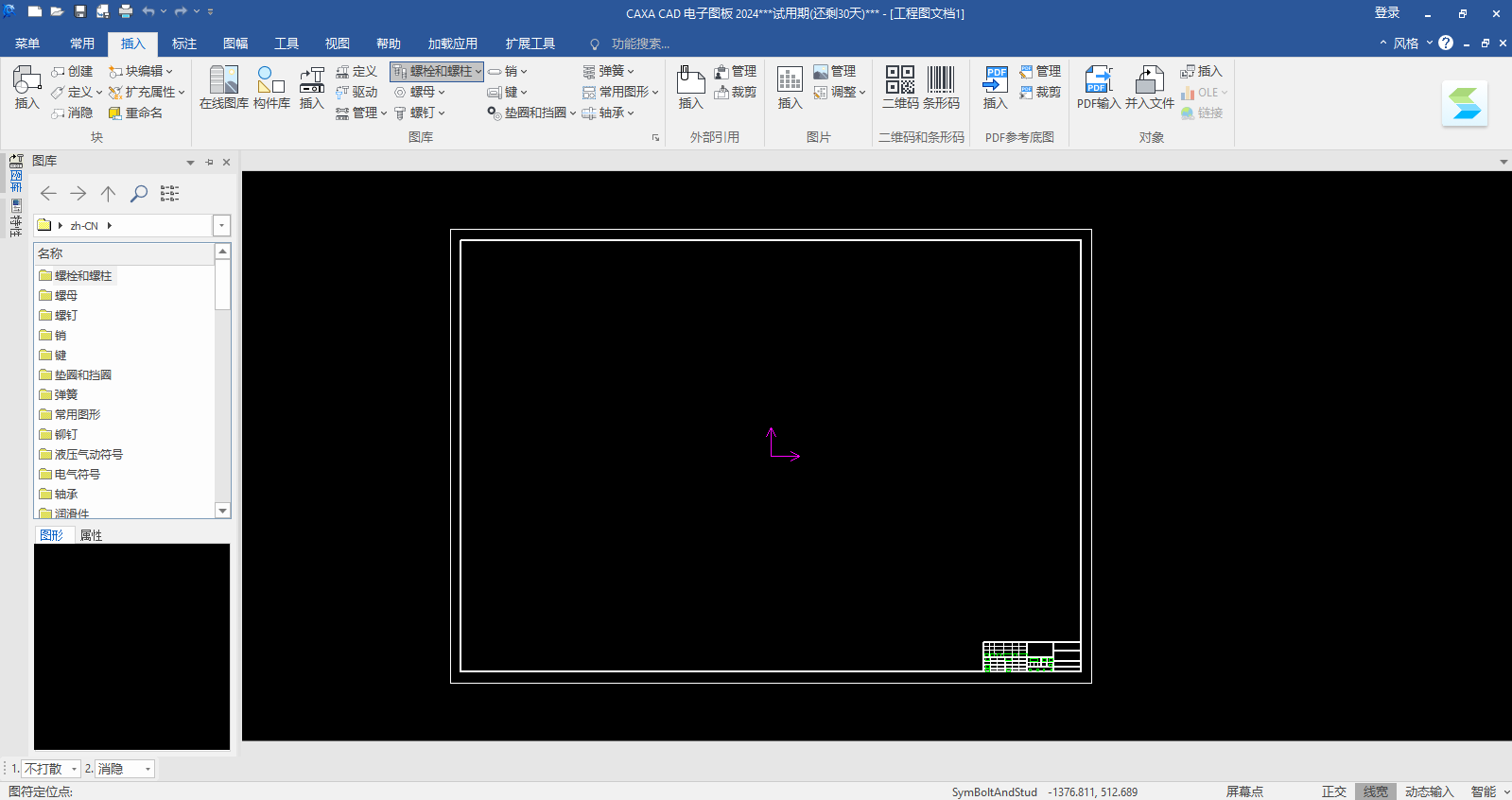The height and width of the screenshot is (800, 1512).
Task: Toggle orthogonal mode (正交) in status bar
Action: 1333,791
